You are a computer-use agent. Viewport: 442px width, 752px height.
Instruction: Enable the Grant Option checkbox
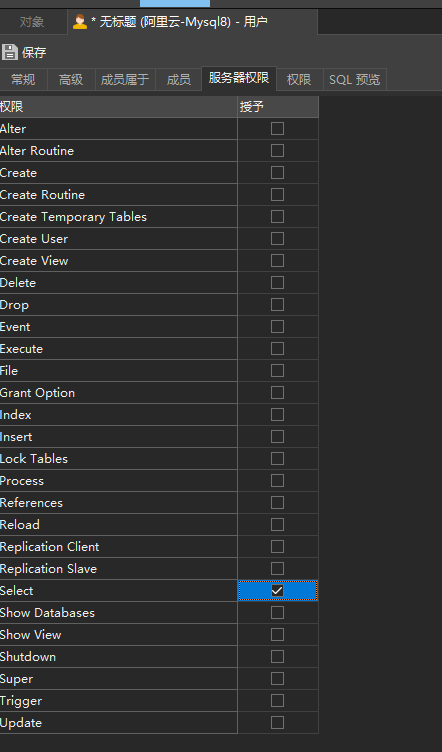[277, 393]
